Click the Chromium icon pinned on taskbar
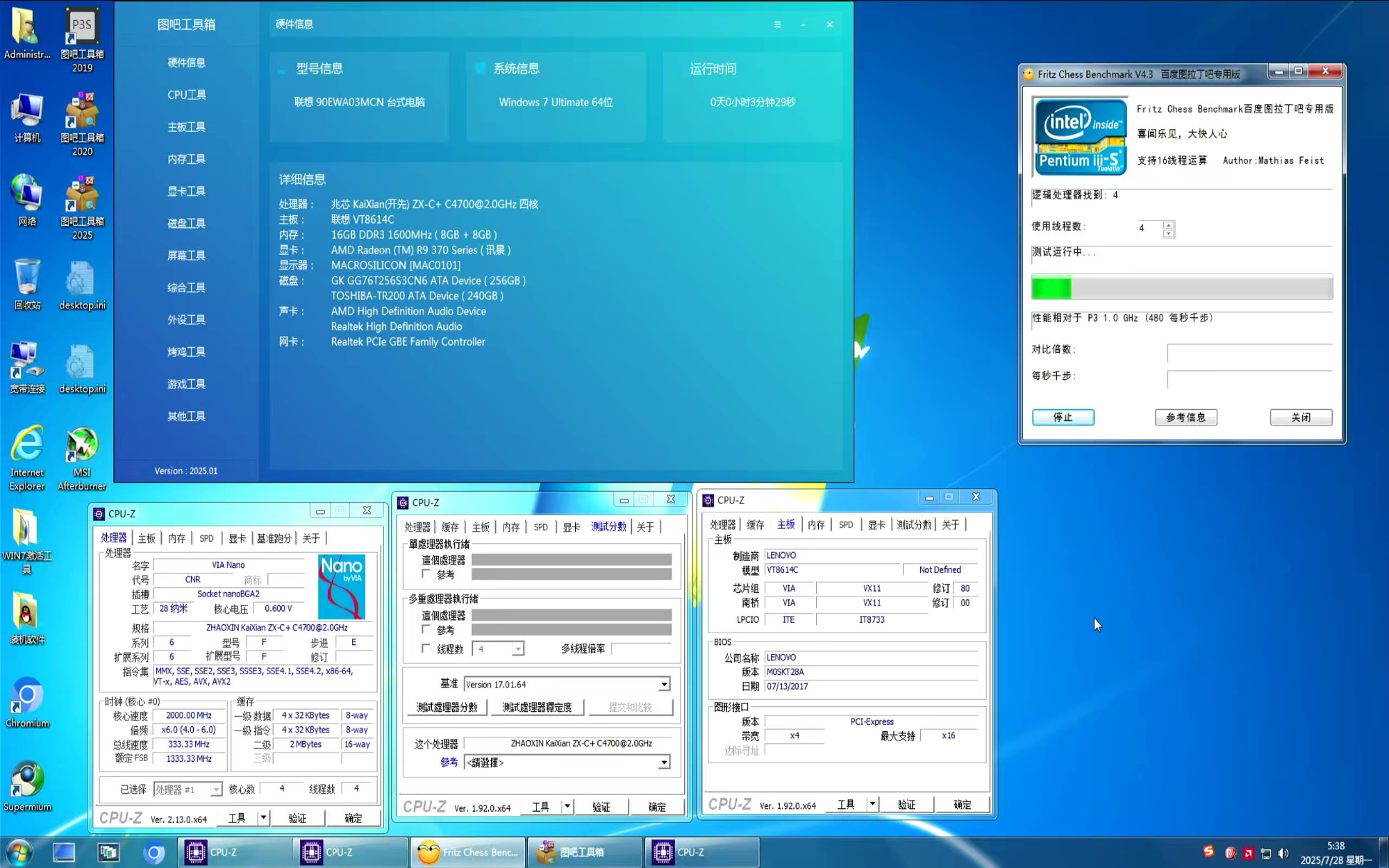Image resolution: width=1389 pixels, height=868 pixels. coord(154,852)
